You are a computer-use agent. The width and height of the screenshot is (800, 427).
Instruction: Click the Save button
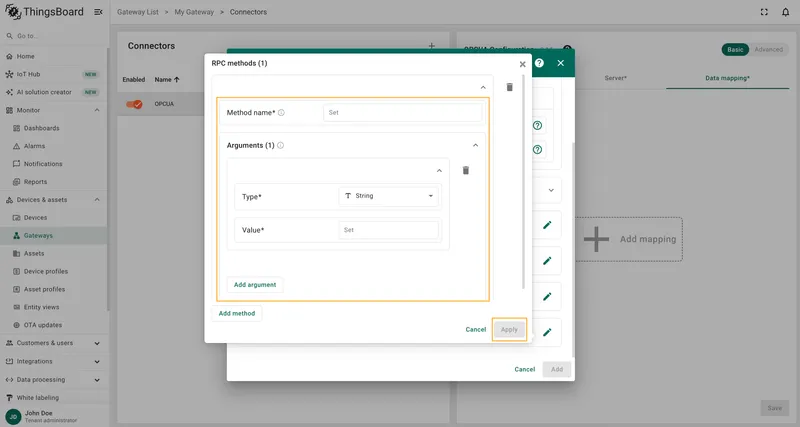[774, 408]
